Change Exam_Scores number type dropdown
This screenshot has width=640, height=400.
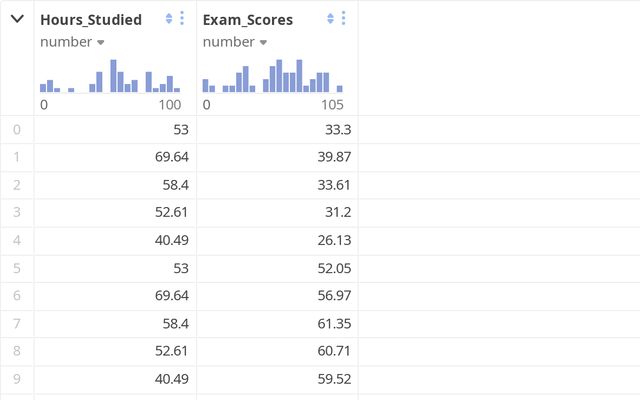click(235, 42)
